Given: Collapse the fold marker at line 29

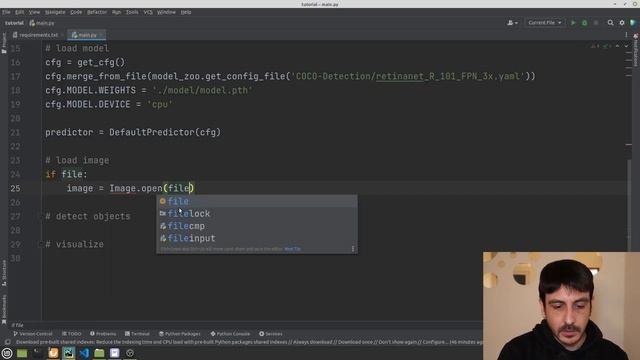Looking at the screenshot, I should 40,244.
